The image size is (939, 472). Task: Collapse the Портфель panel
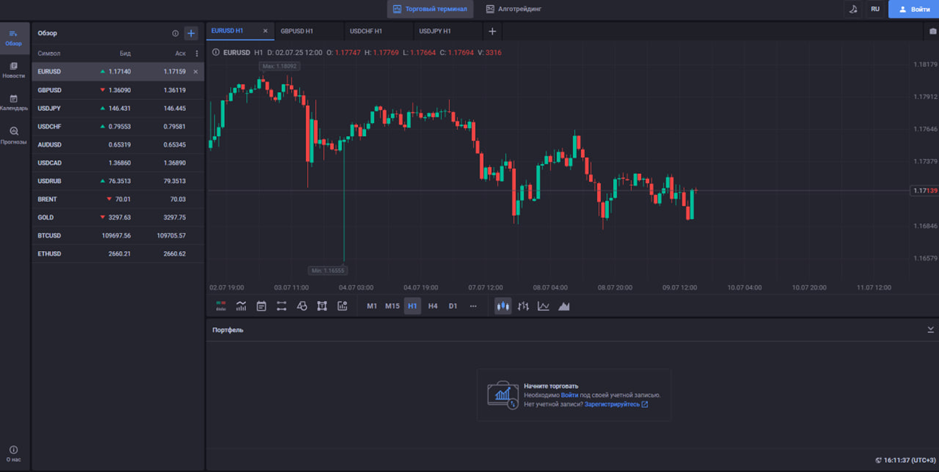click(x=931, y=330)
